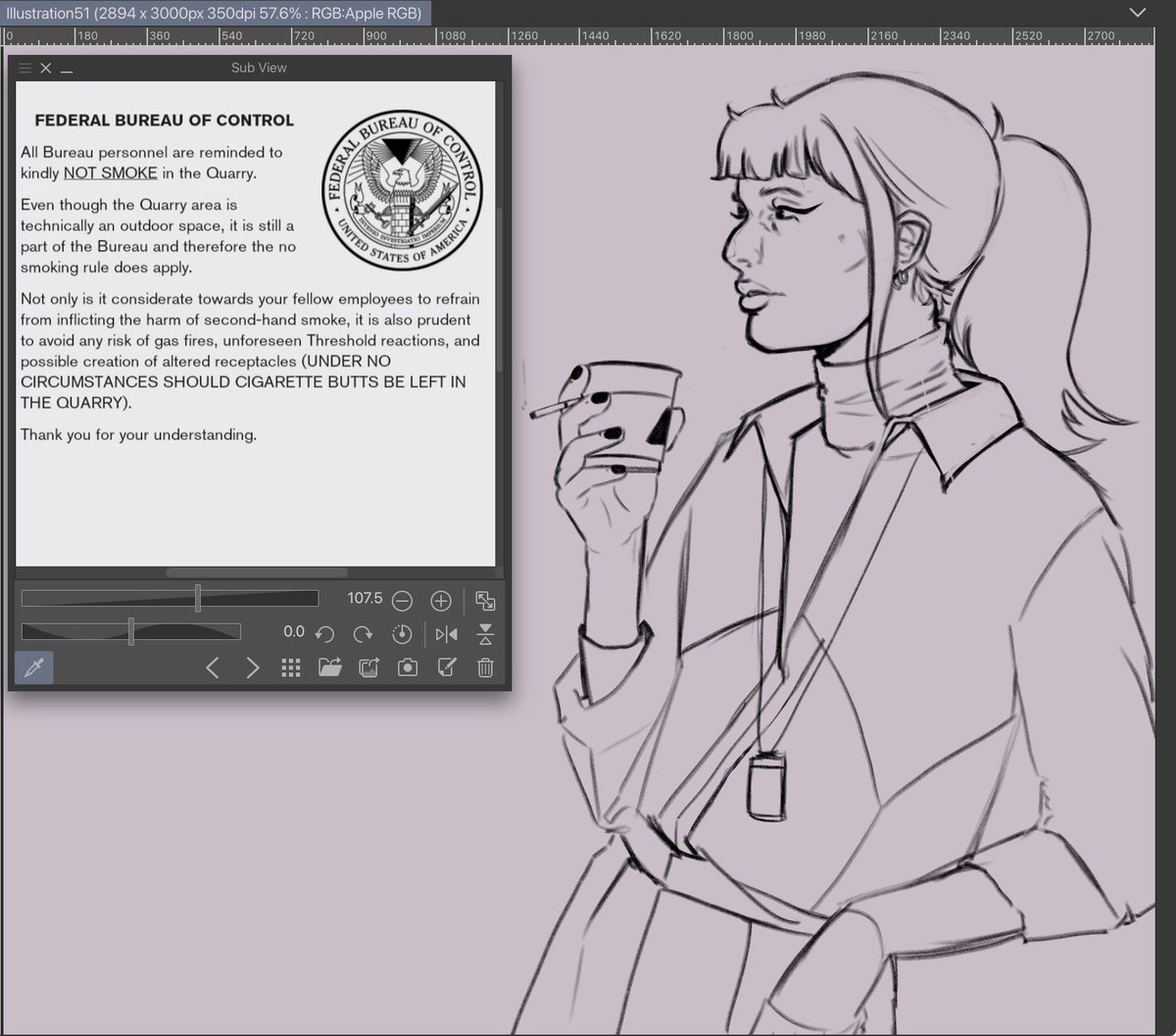Screen dimensions: 1176x1036
Task: Expand the canvas tab list chevron
Action: 1137,13
